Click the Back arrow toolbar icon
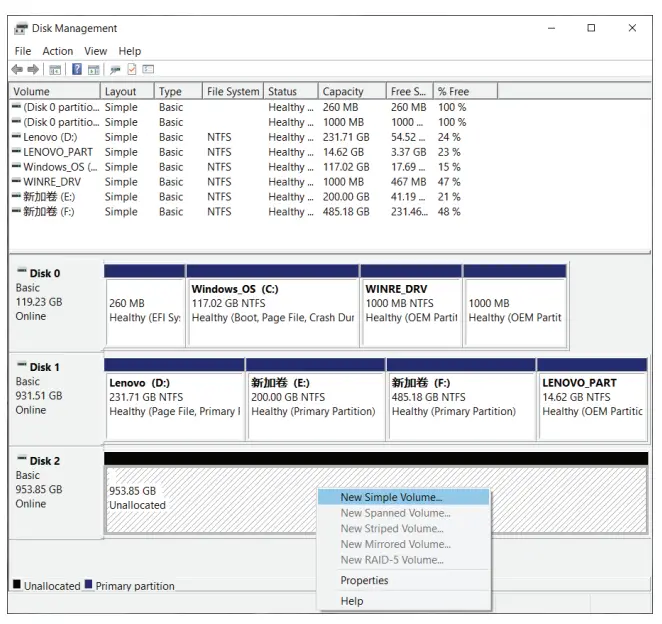 click(17, 69)
